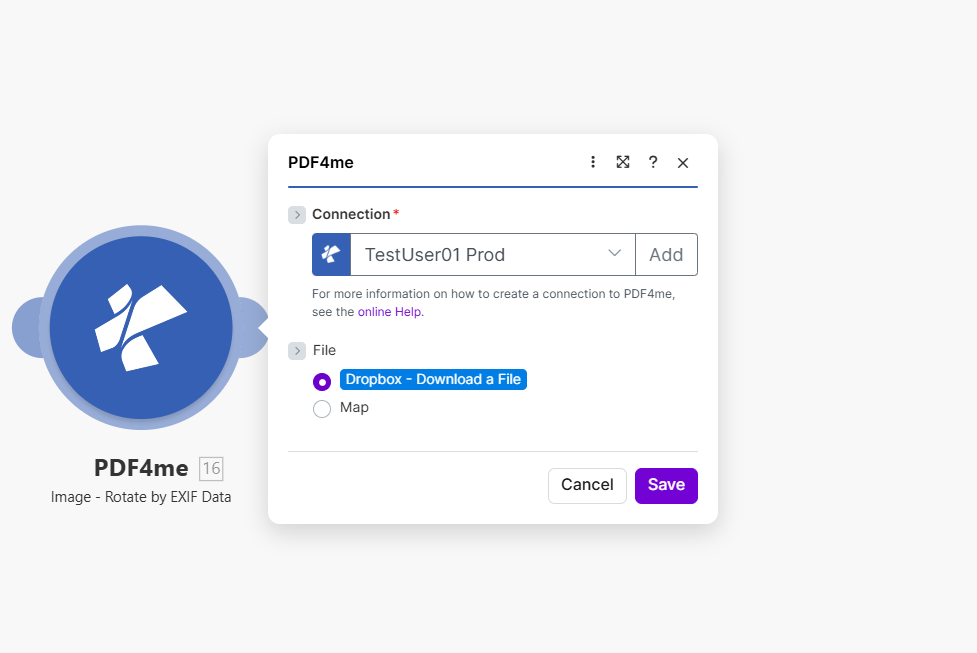Click the module's right connector handle
The height and width of the screenshot is (653, 977).
point(250,327)
